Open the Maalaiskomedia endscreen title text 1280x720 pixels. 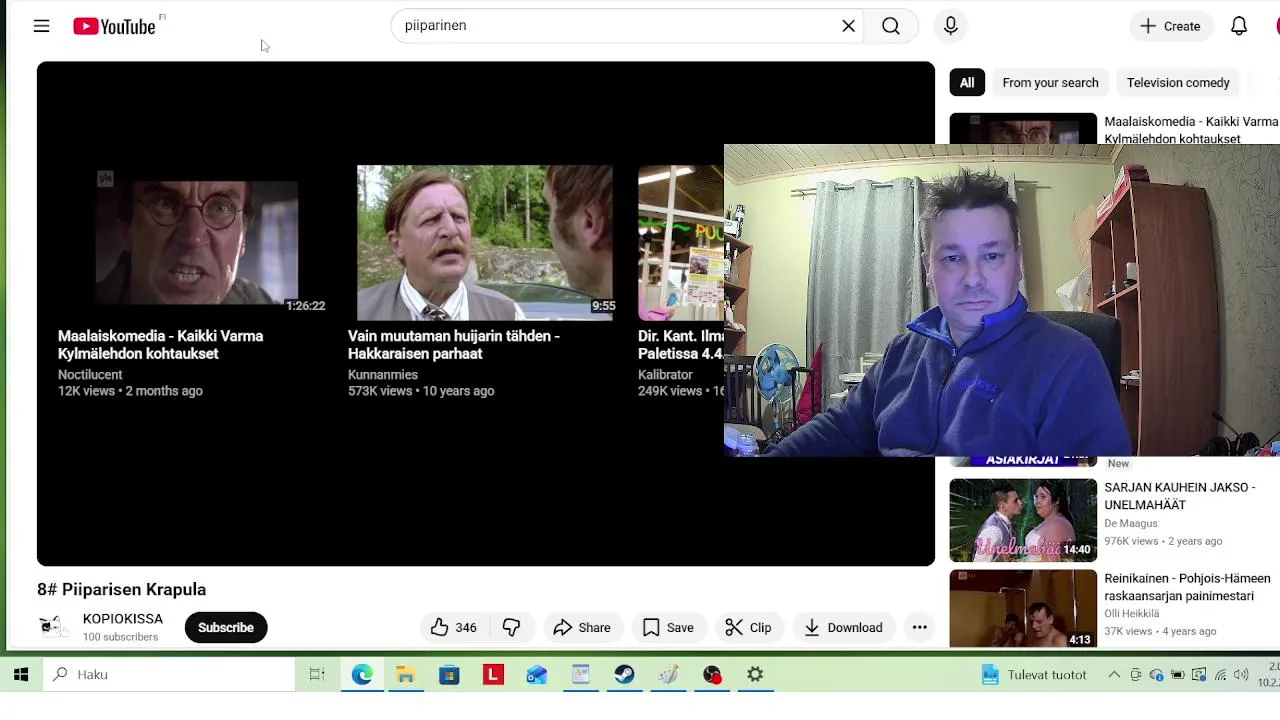point(161,345)
